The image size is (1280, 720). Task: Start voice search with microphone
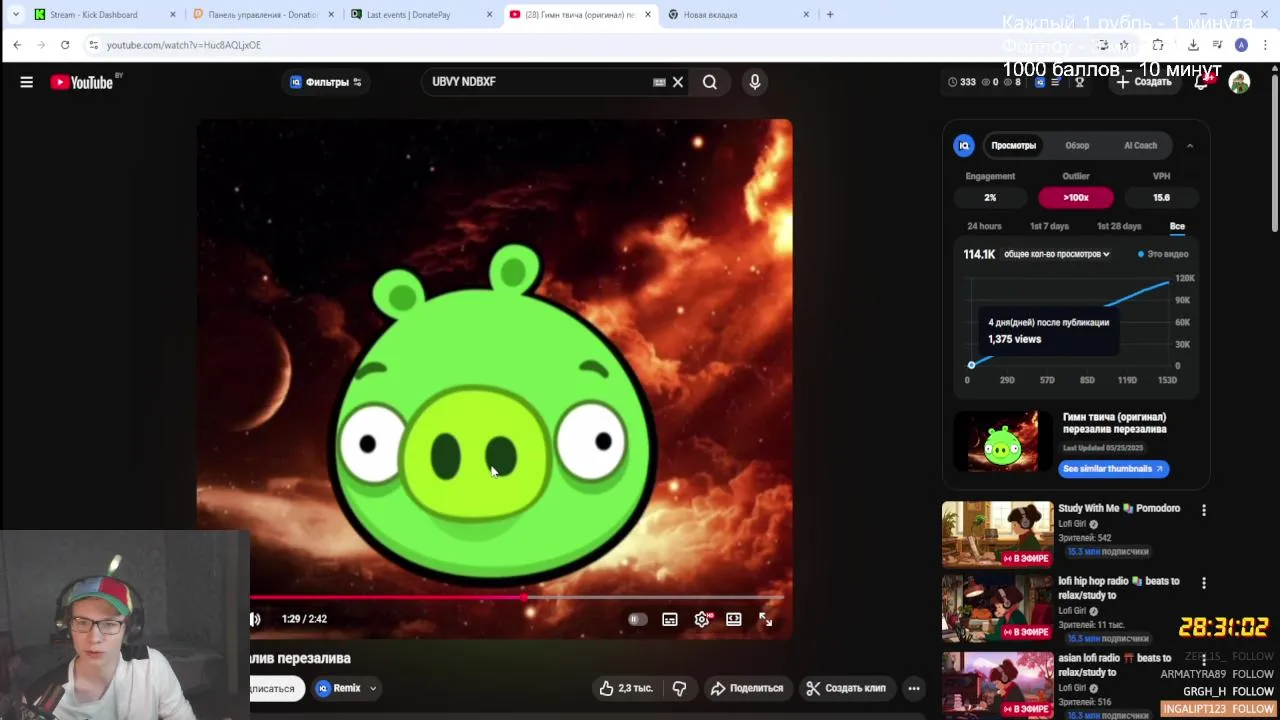755,82
